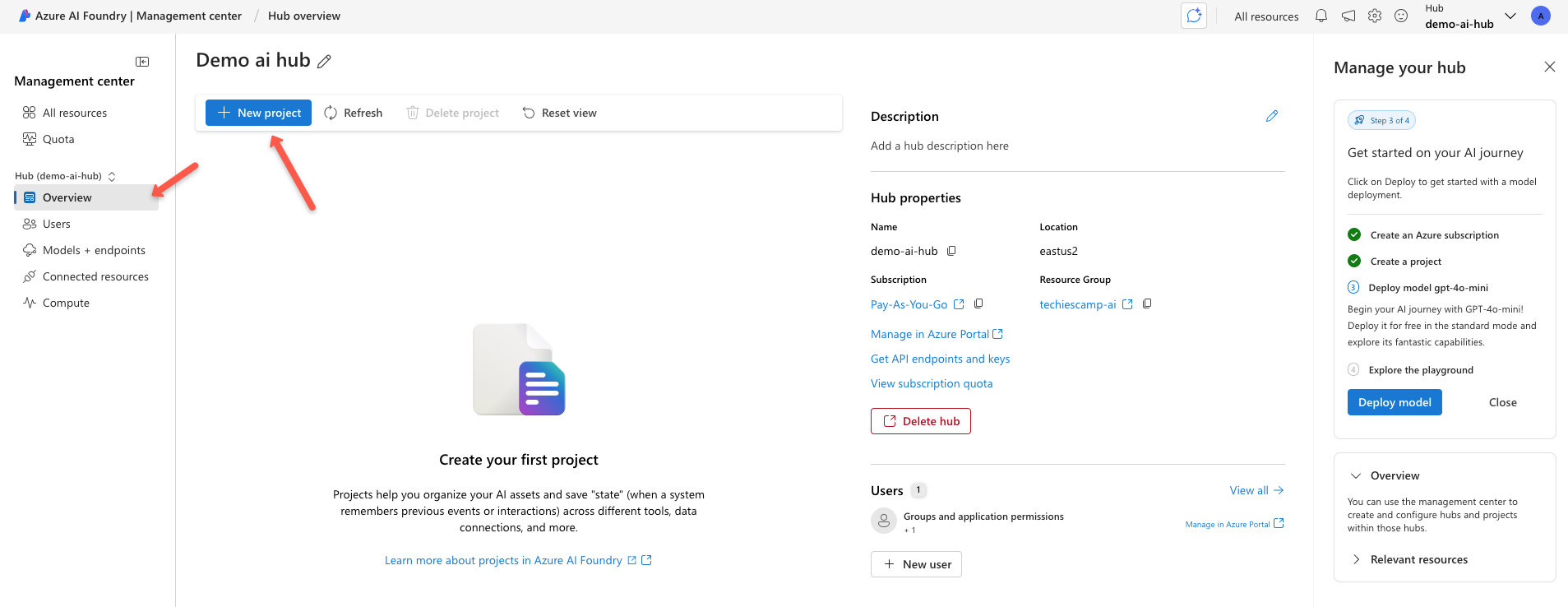
Task: Click the feedback smiley icon
Action: [x=1401, y=16]
